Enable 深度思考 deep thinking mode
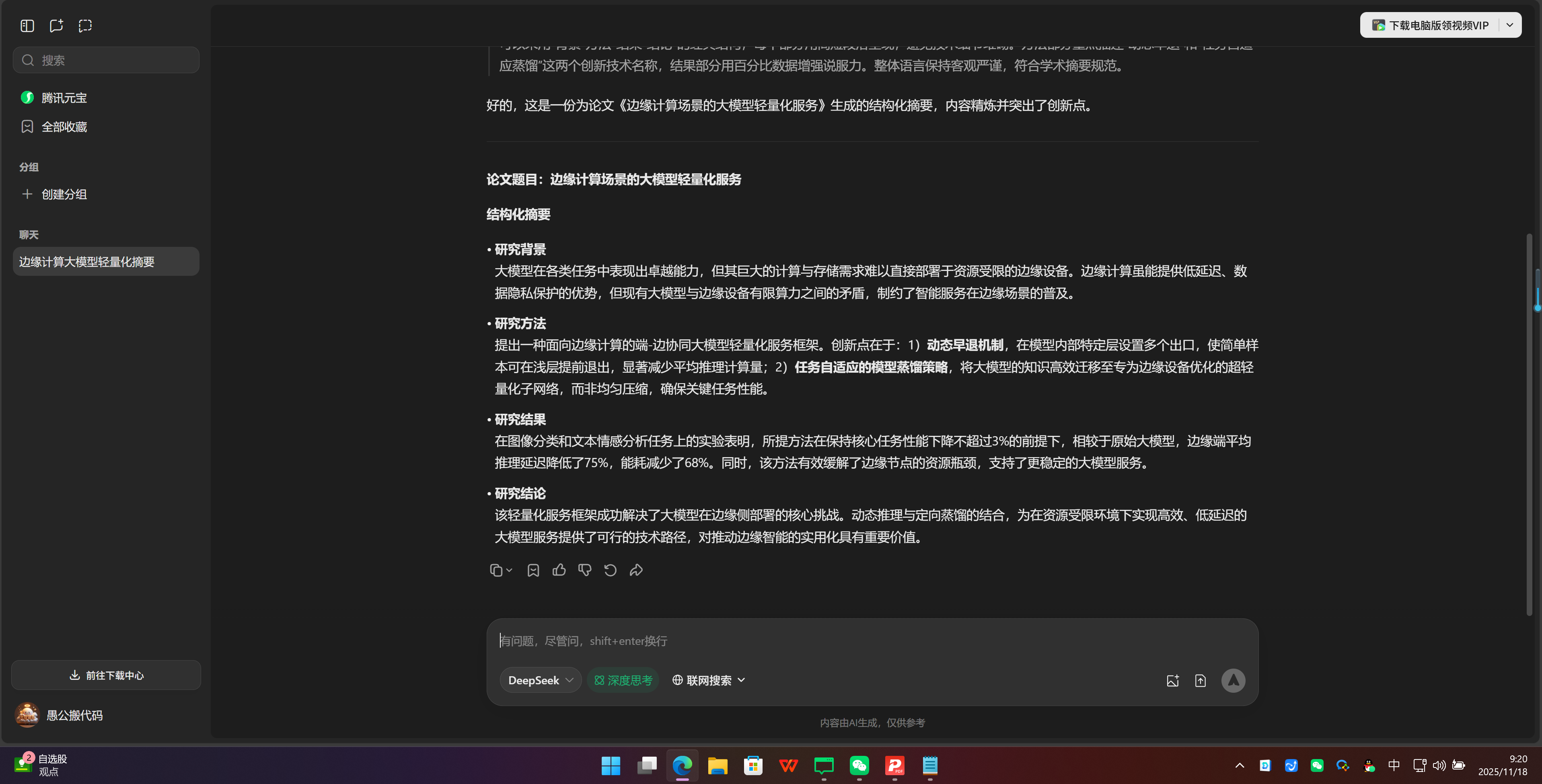Screen dimensions: 1542x784 click(x=623, y=680)
